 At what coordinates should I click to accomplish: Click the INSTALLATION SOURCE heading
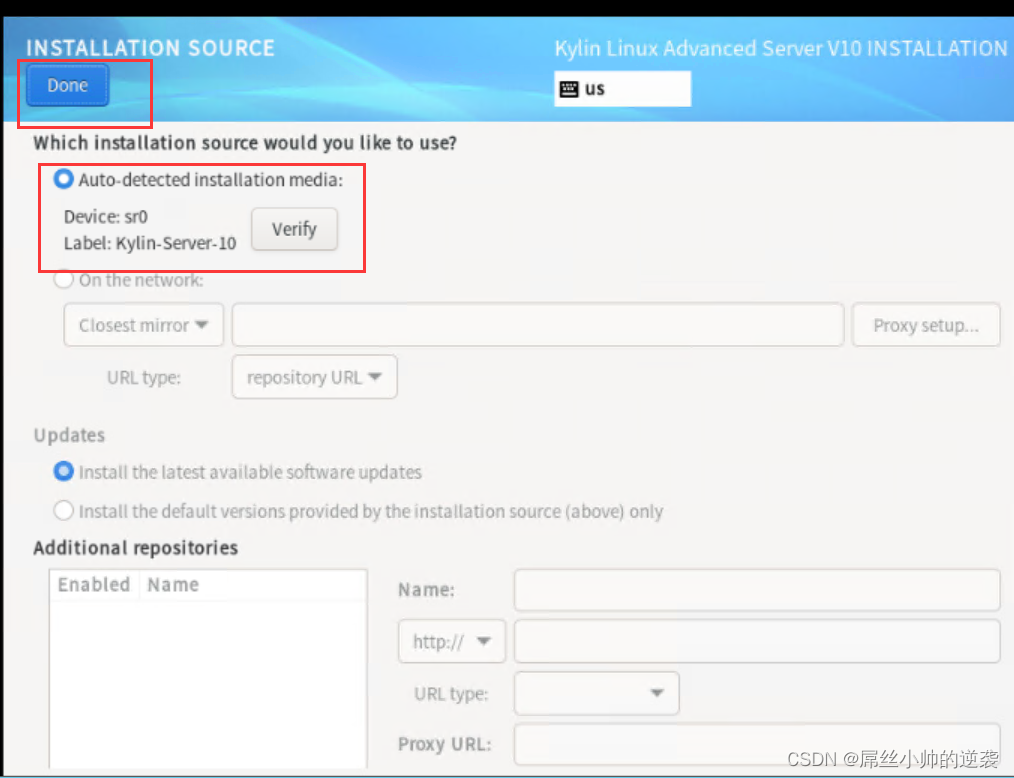coord(150,48)
